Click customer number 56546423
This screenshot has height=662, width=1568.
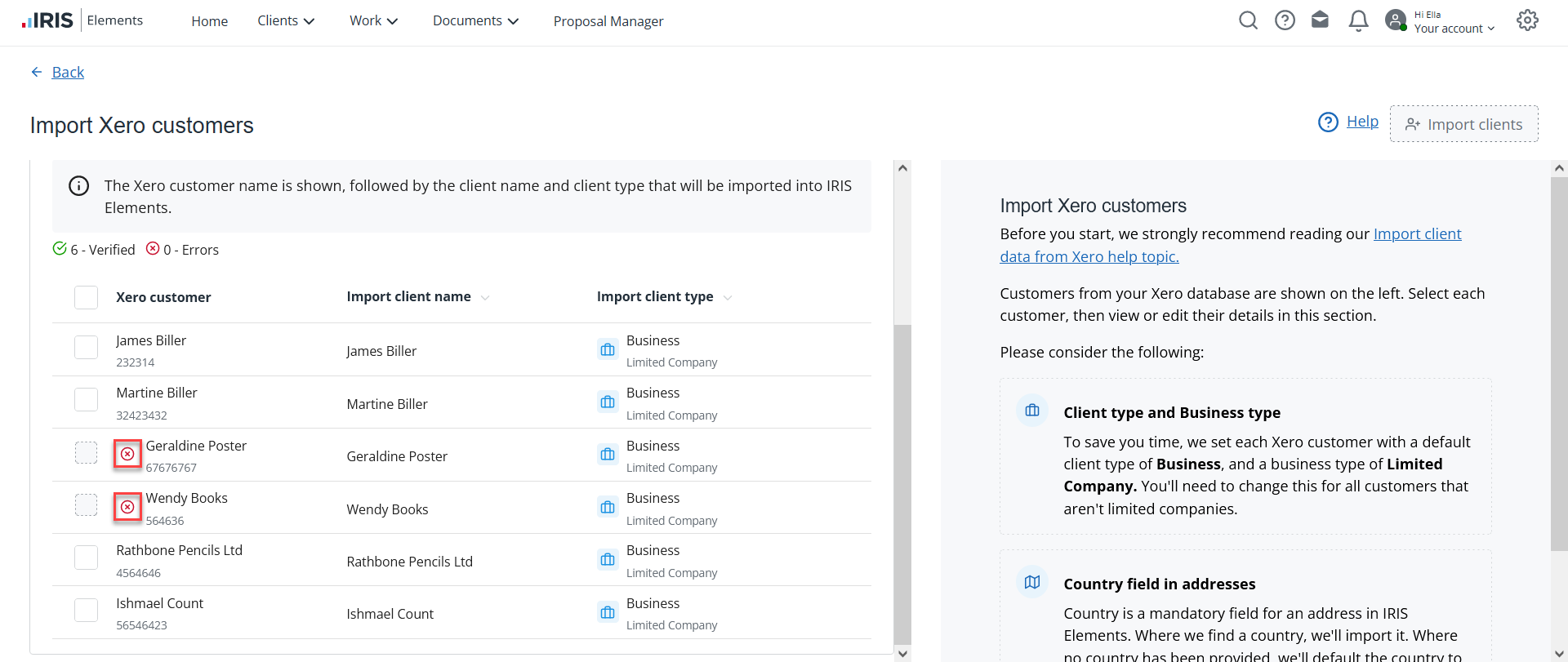(x=141, y=625)
